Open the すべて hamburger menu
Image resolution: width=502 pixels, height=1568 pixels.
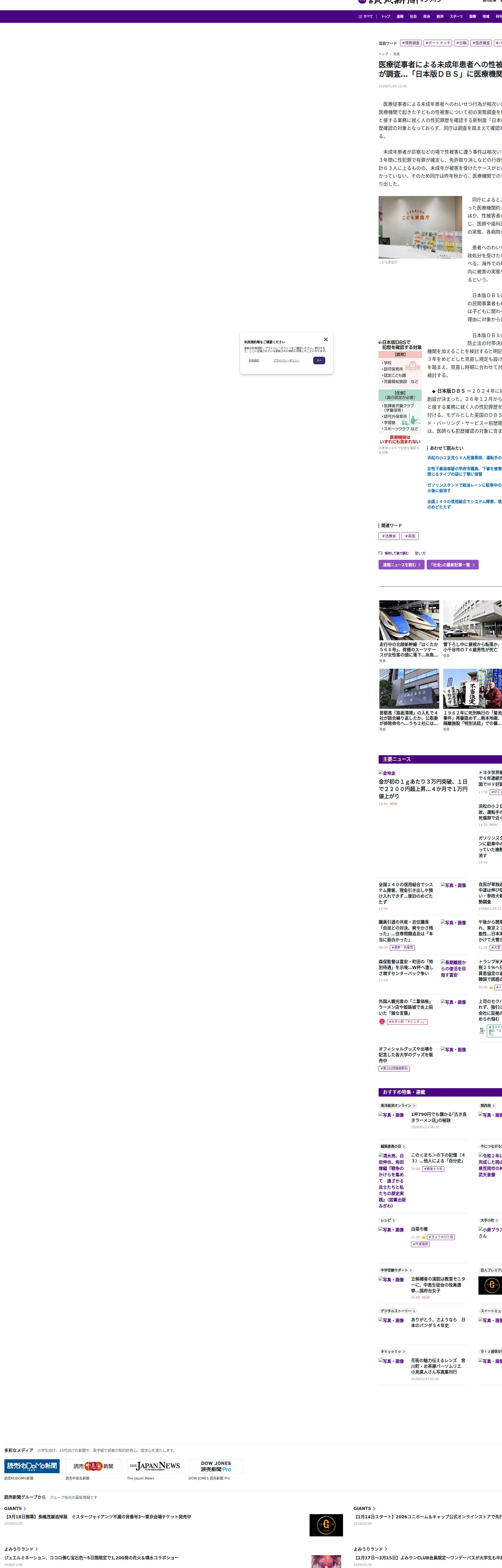(x=366, y=16)
